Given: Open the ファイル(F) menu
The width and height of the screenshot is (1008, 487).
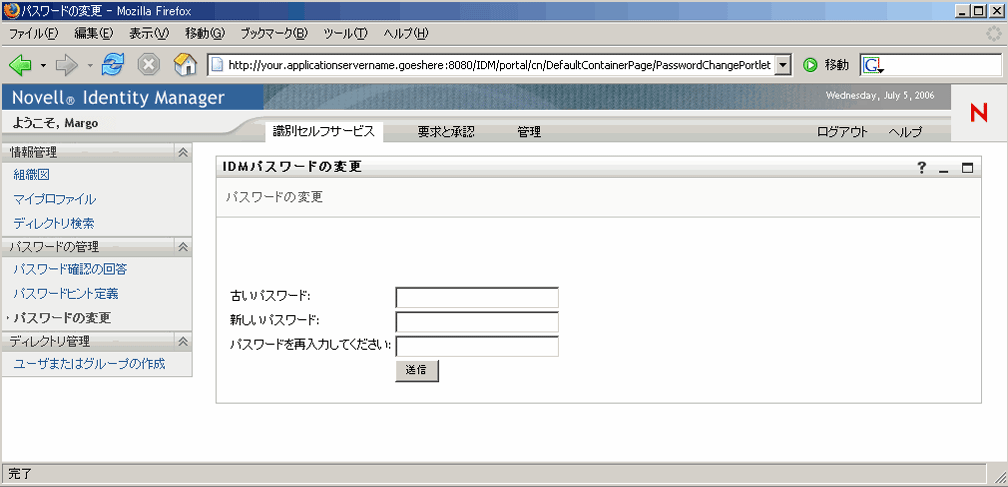Looking at the screenshot, I should pos(33,33).
